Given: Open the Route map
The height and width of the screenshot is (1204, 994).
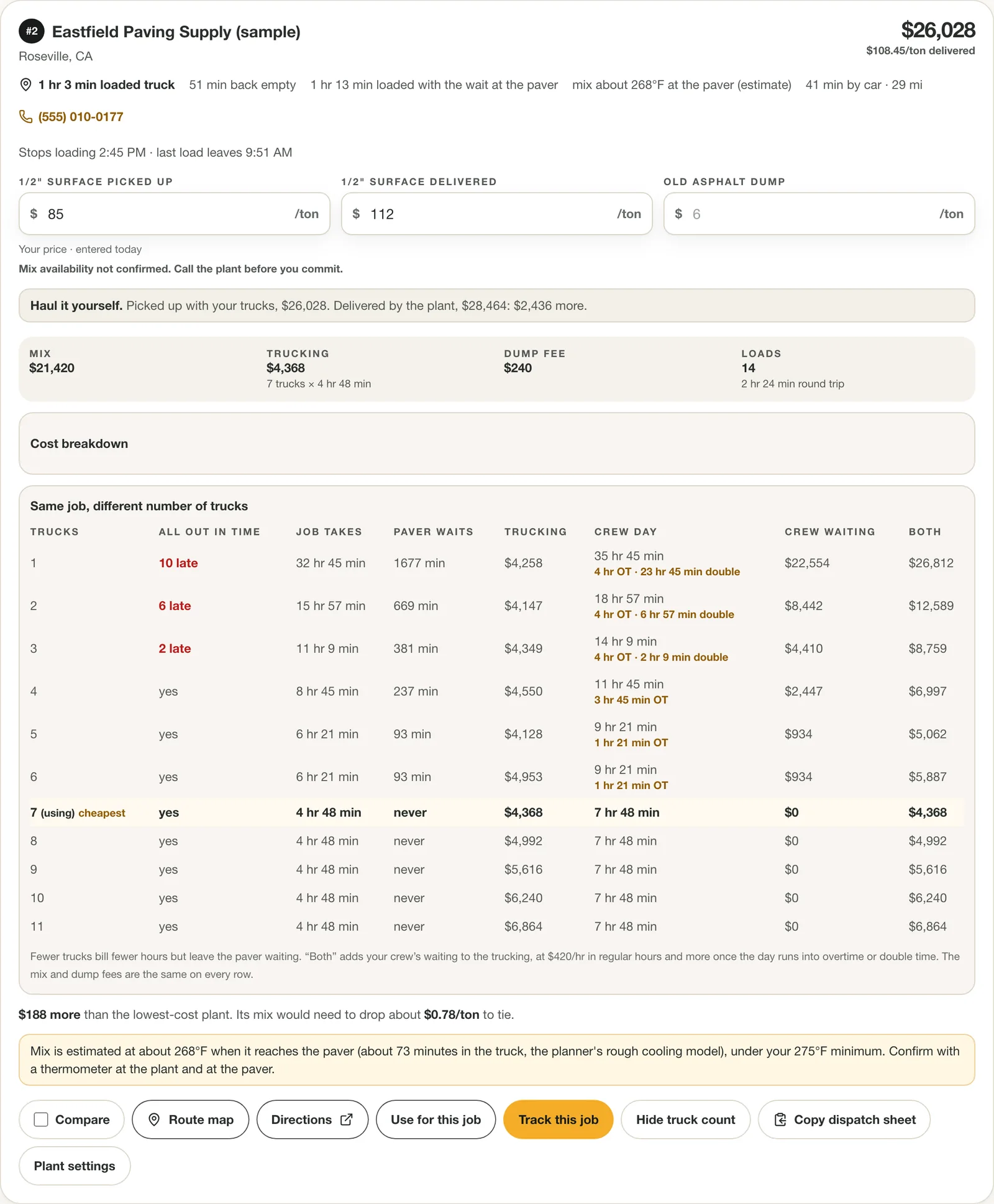Looking at the screenshot, I should coord(191,1120).
